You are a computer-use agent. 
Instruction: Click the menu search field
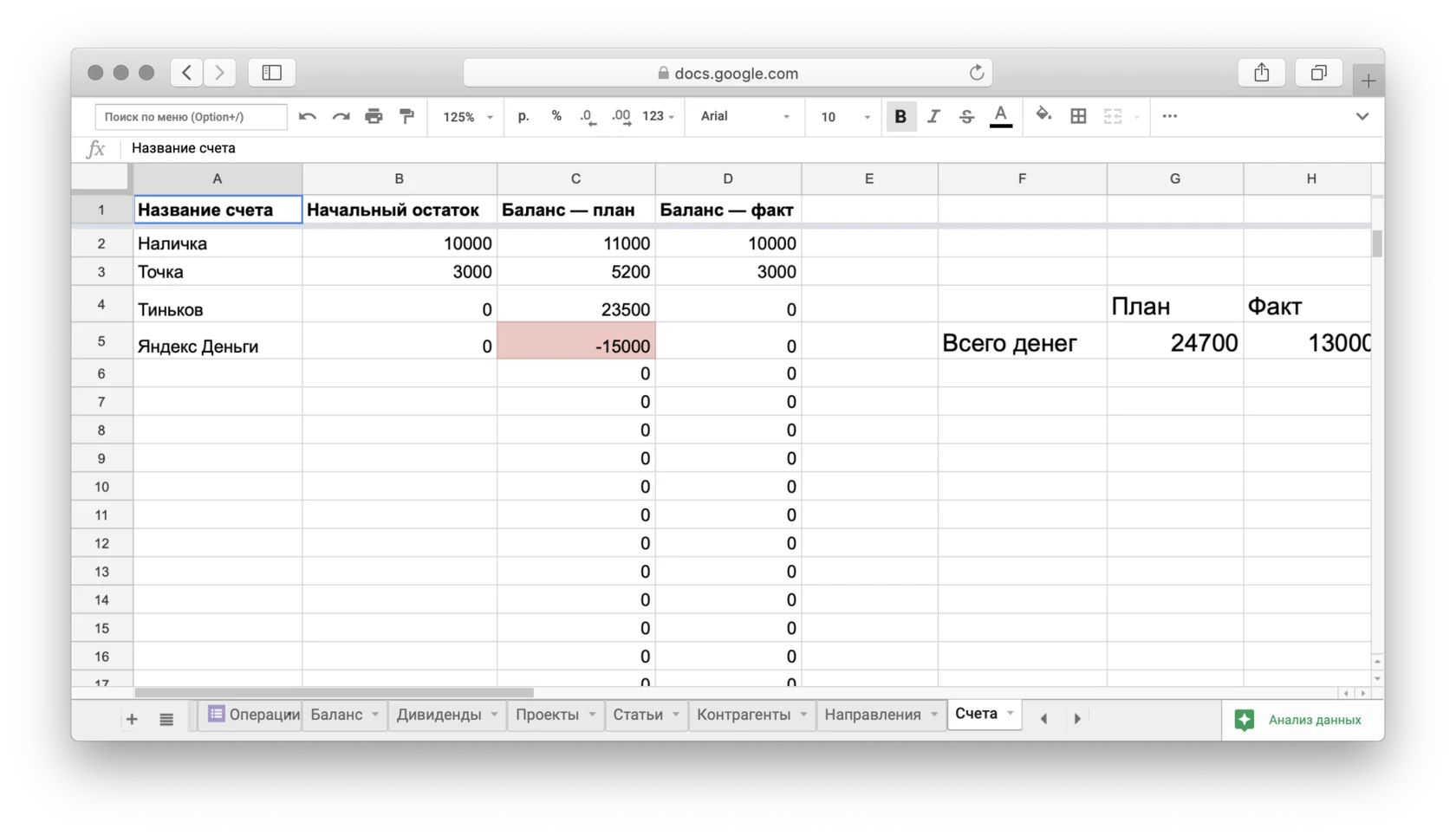pos(191,117)
